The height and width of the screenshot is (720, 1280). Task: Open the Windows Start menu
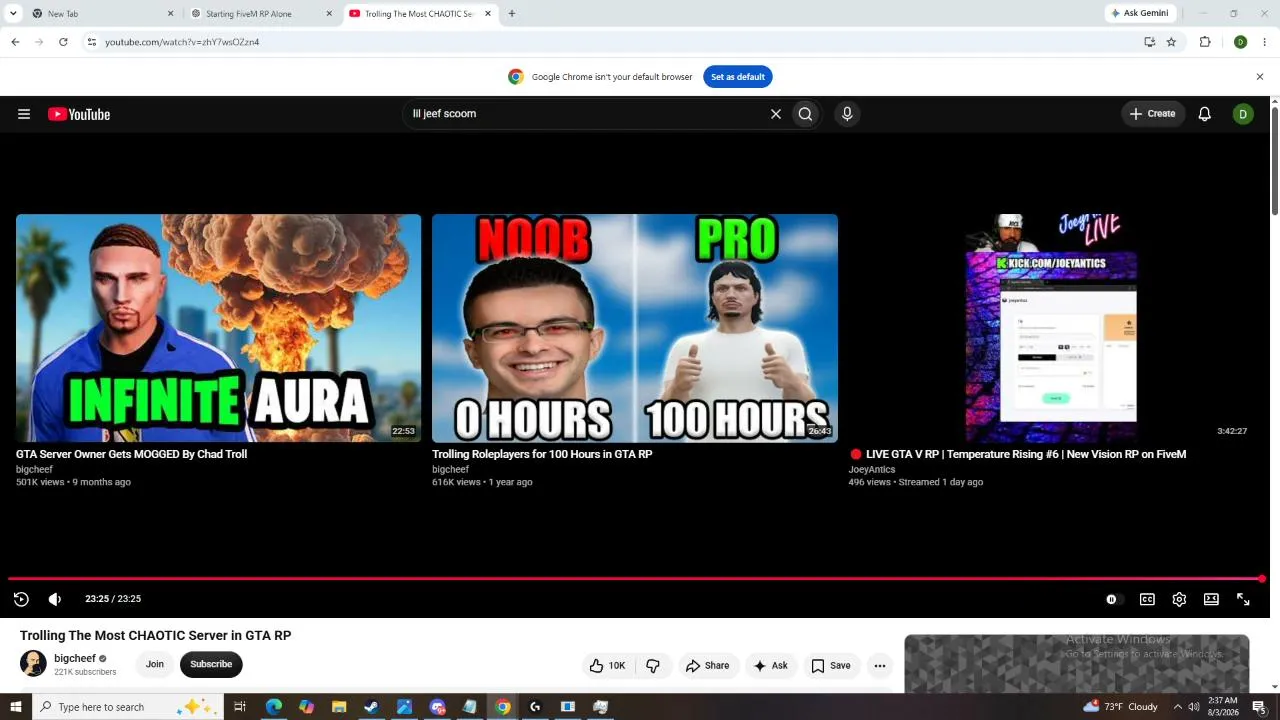pyautogui.click(x=16, y=707)
